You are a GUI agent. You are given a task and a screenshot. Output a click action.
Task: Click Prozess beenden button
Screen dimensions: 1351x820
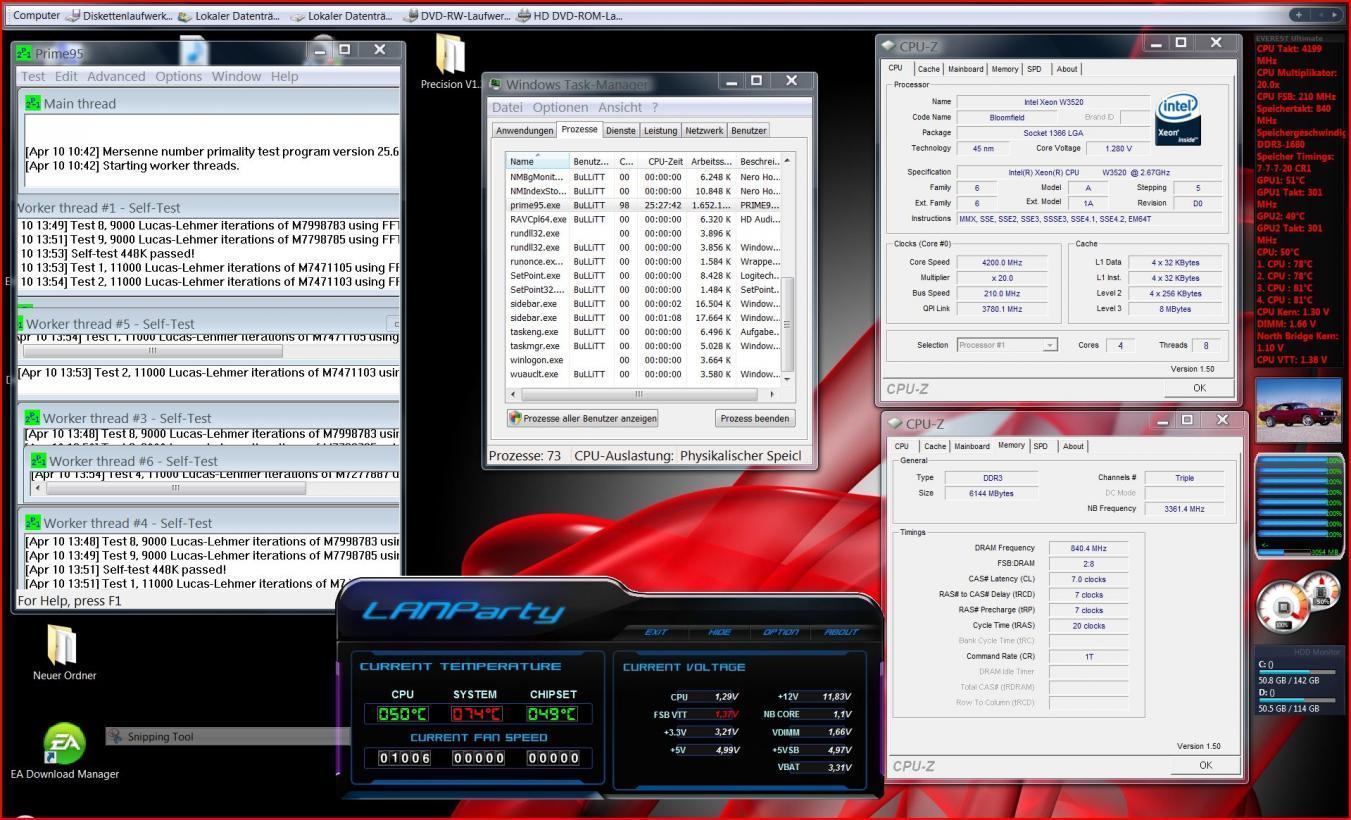point(755,418)
